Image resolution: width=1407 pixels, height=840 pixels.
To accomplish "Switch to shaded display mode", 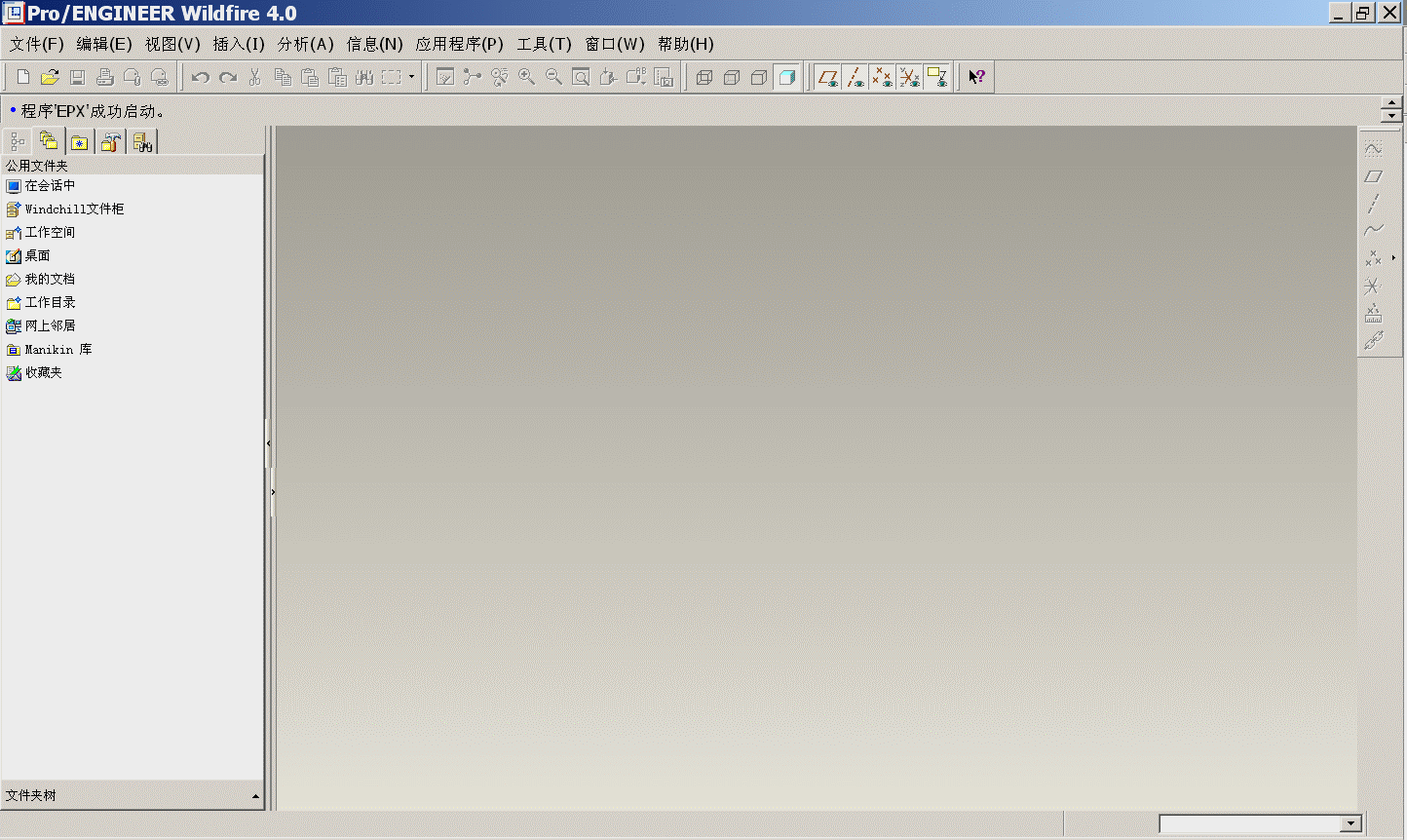I will [x=787, y=76].
